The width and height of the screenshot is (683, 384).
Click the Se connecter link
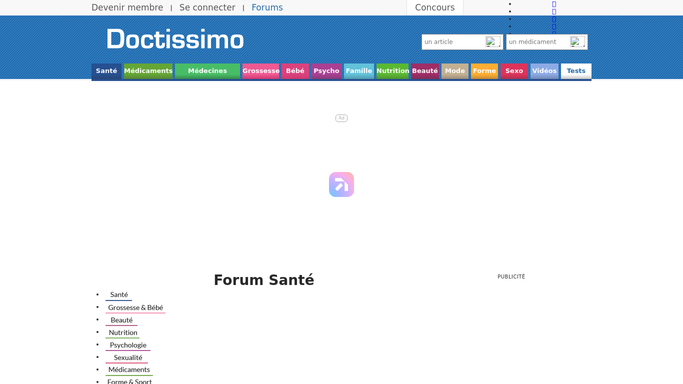pyautogui.click(x=207, y=7)
